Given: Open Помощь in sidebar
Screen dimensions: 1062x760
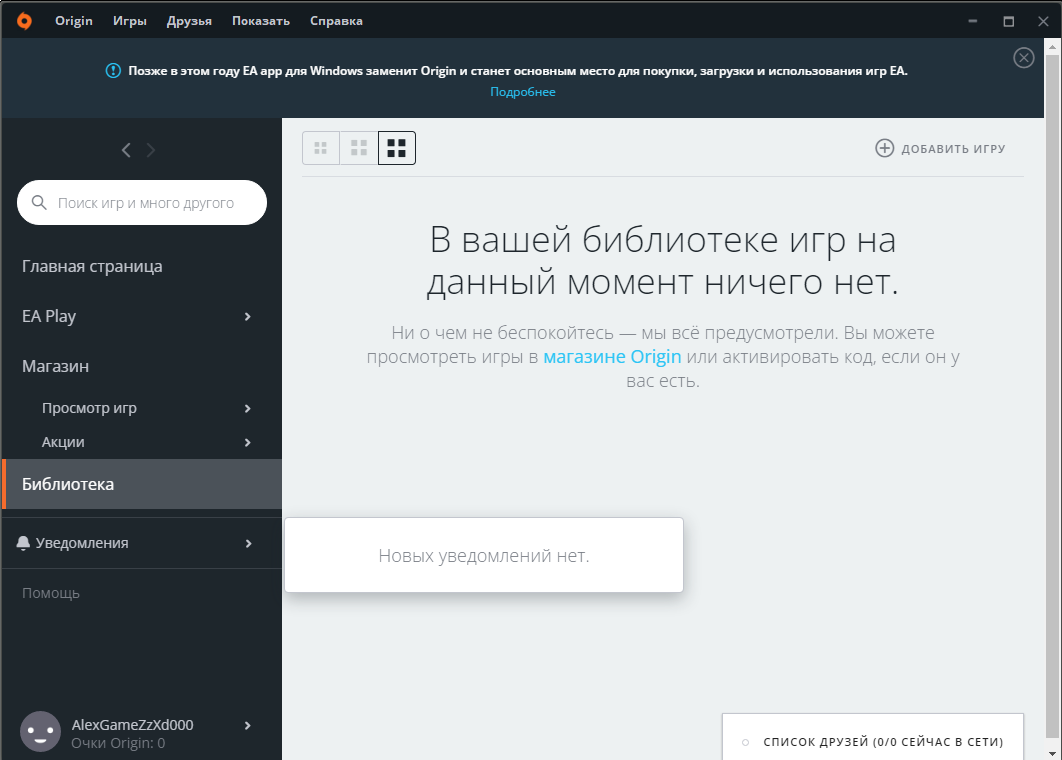Looking at the screenshot, I should pos(51,593).
